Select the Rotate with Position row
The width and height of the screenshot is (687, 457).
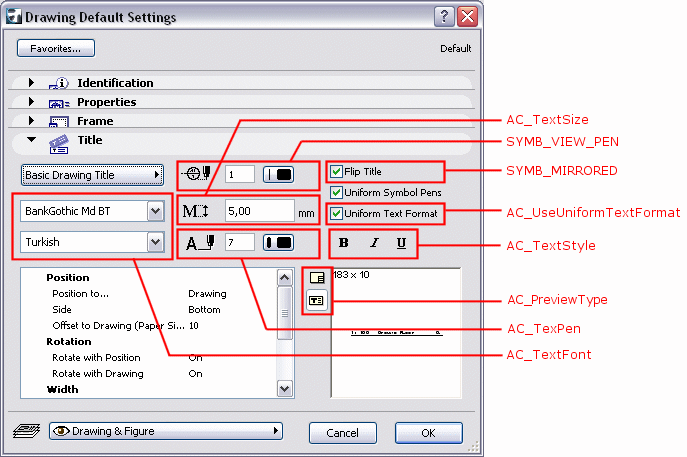(149, 358)
